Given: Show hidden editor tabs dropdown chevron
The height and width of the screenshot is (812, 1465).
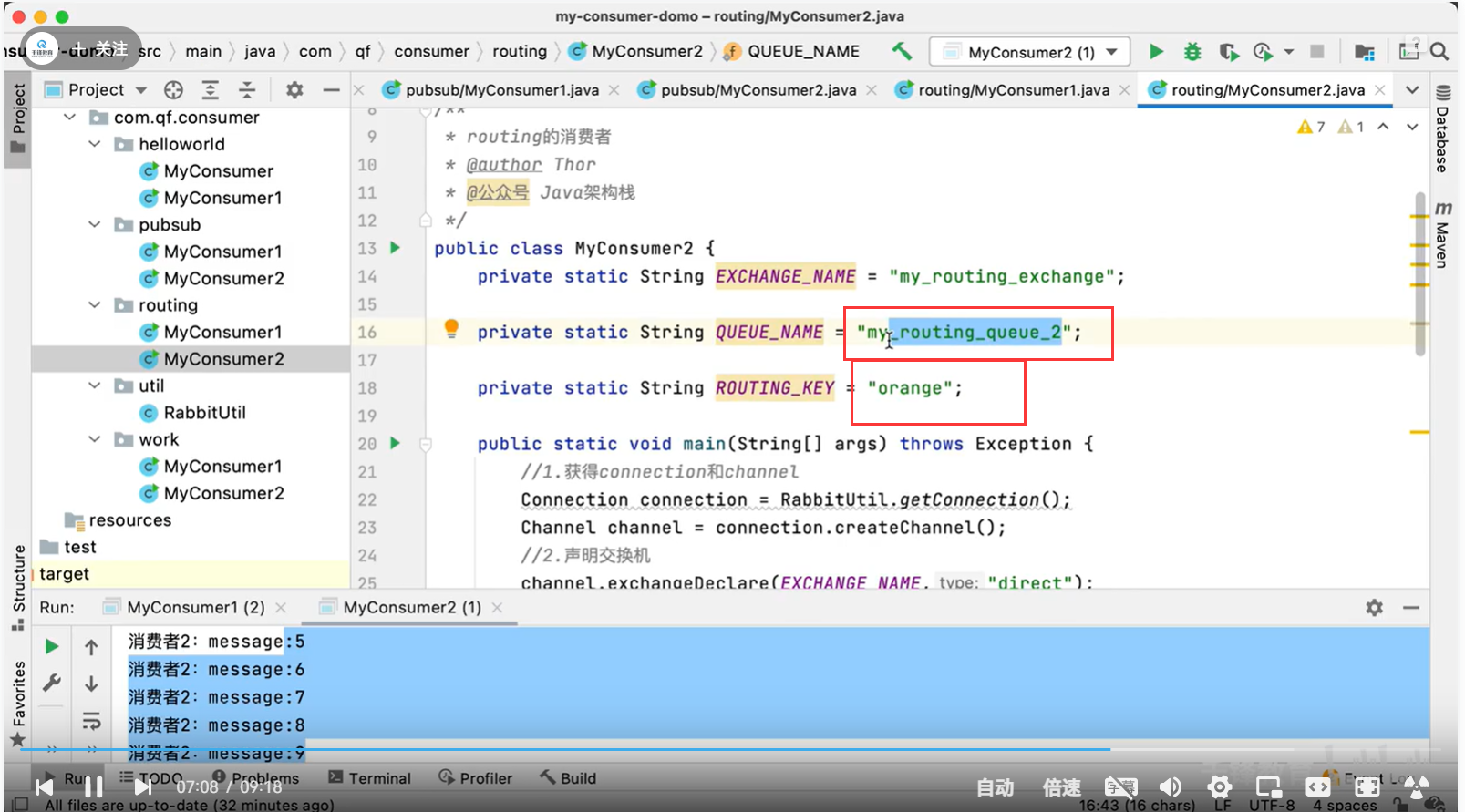Looking at the screenshot, I should [x=1412, y=89].
